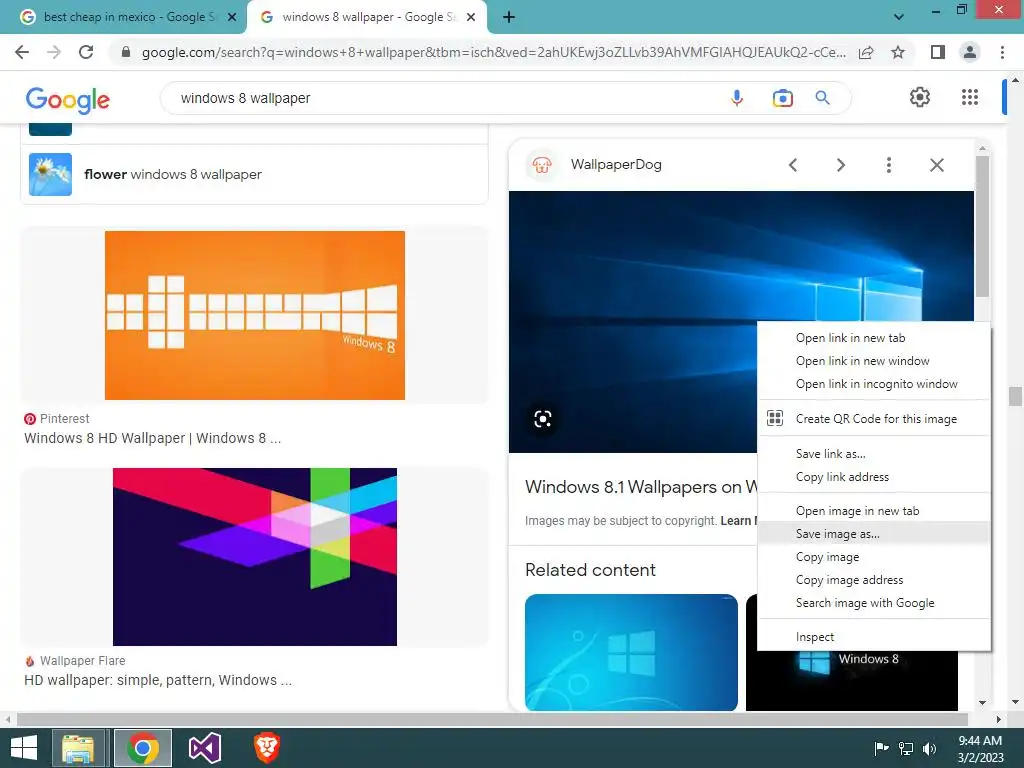Open preview panel three-dot options
1024x768 pixels.
tap(888, 165)
